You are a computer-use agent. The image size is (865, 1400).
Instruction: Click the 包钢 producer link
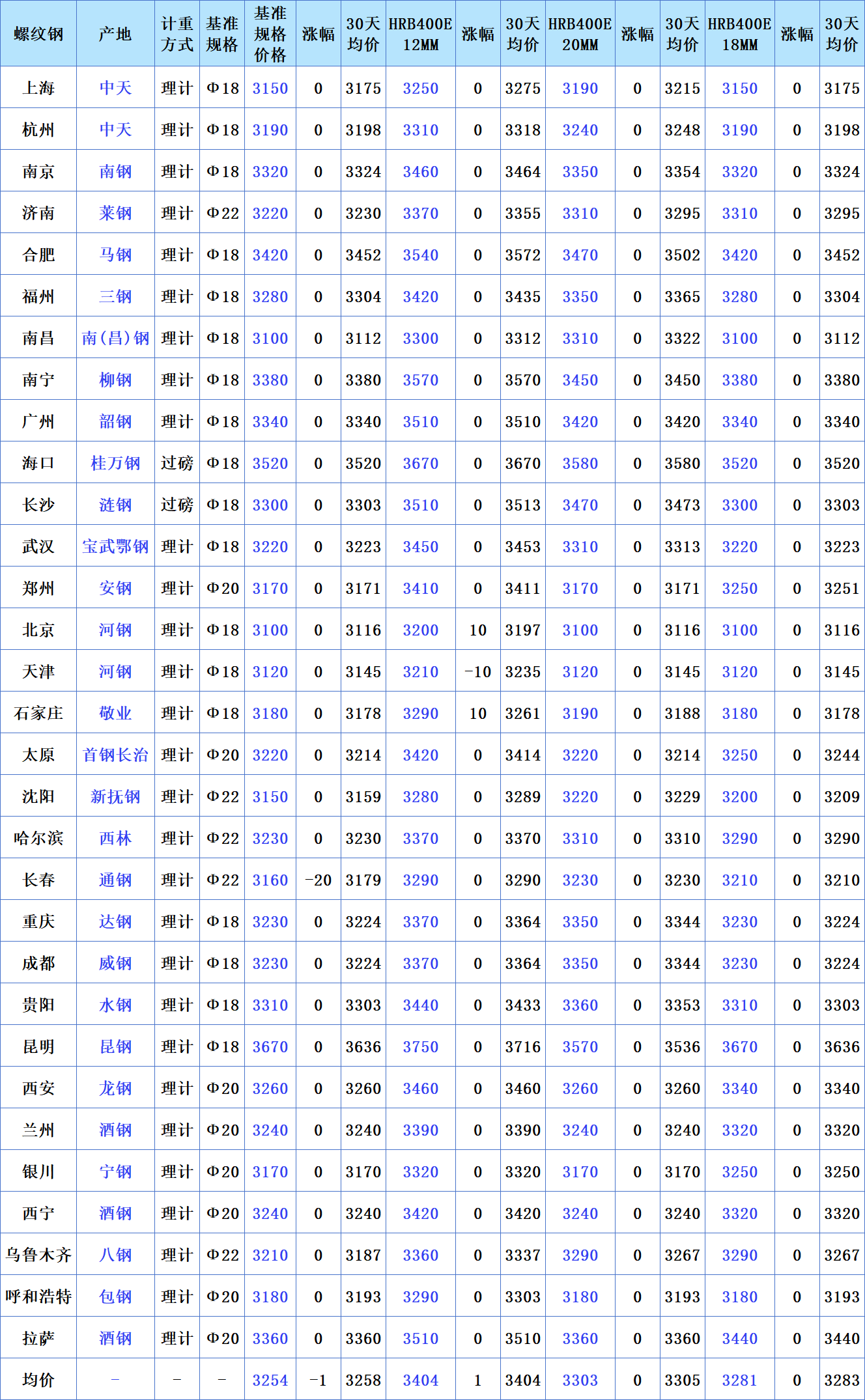click(115, 1296)
